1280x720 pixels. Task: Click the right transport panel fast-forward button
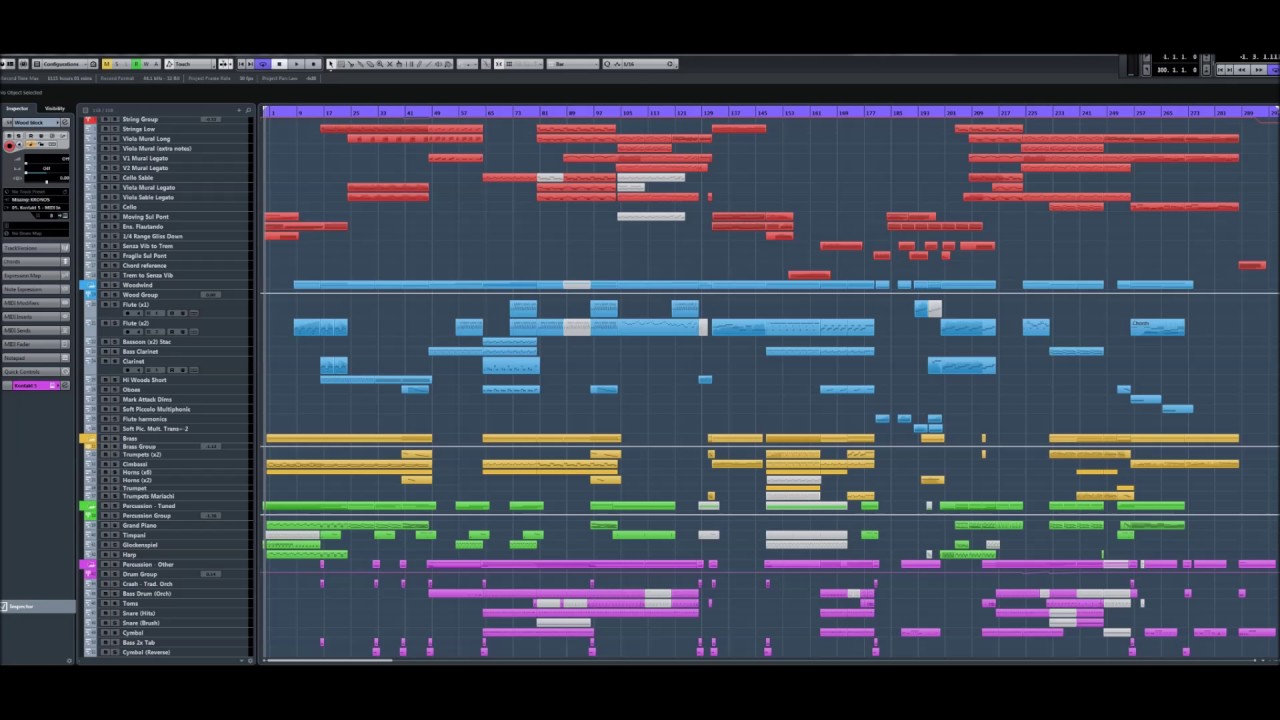coord(1259,70)
